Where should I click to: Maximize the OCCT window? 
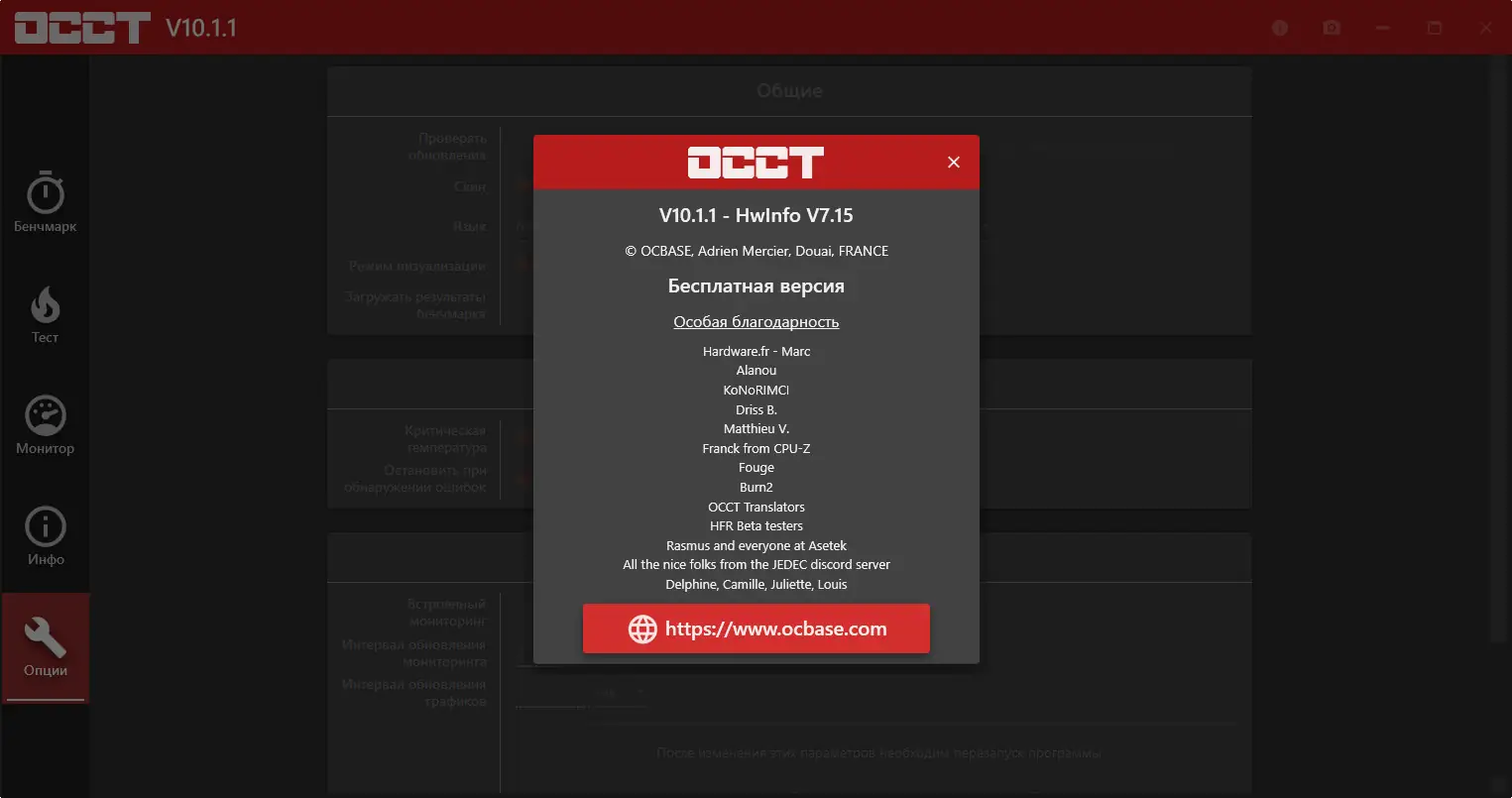click(1435, 28)
